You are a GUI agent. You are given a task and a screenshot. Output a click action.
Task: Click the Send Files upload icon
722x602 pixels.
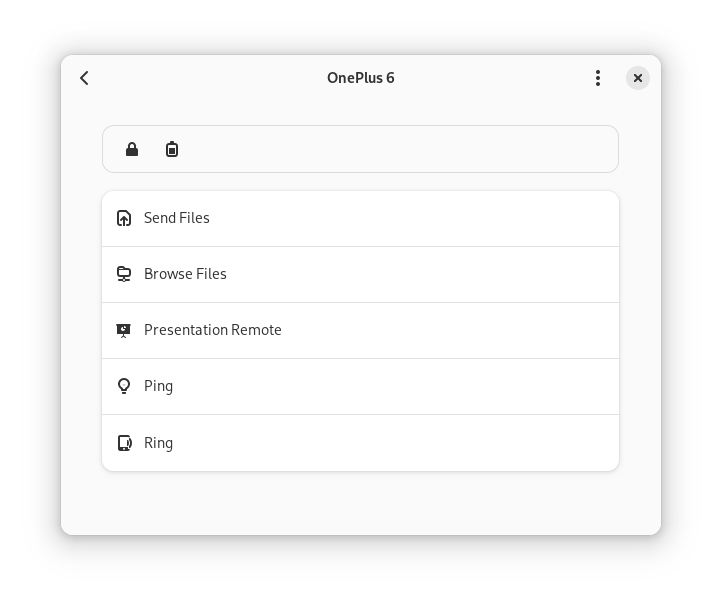124,218
